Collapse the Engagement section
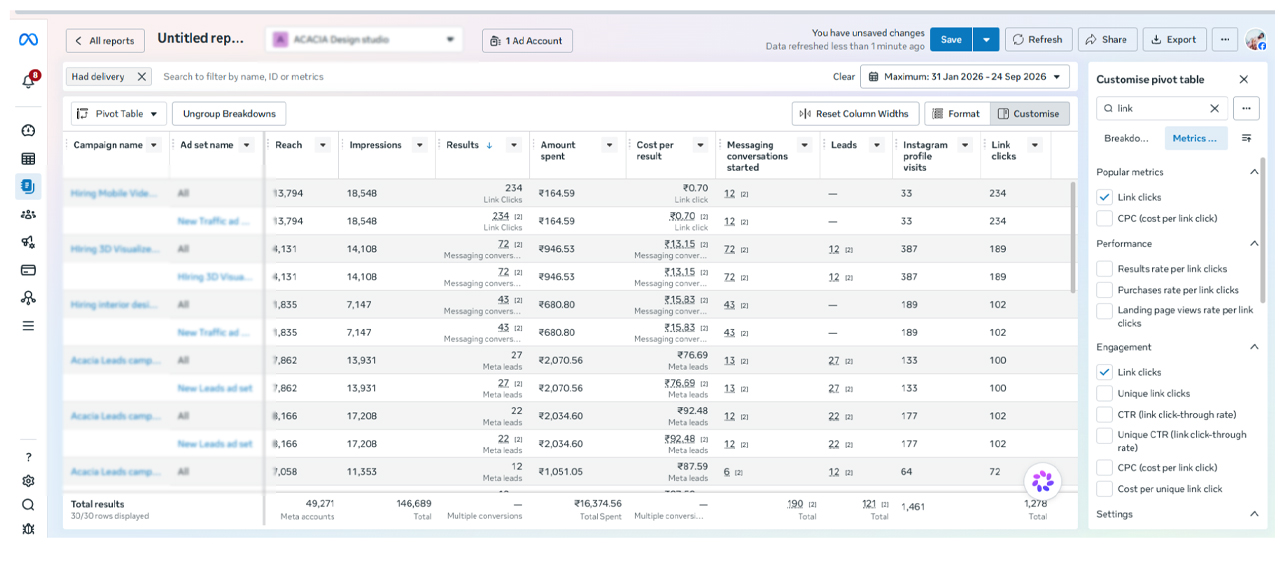1280x572 pixels. [x=1254, y=347]
